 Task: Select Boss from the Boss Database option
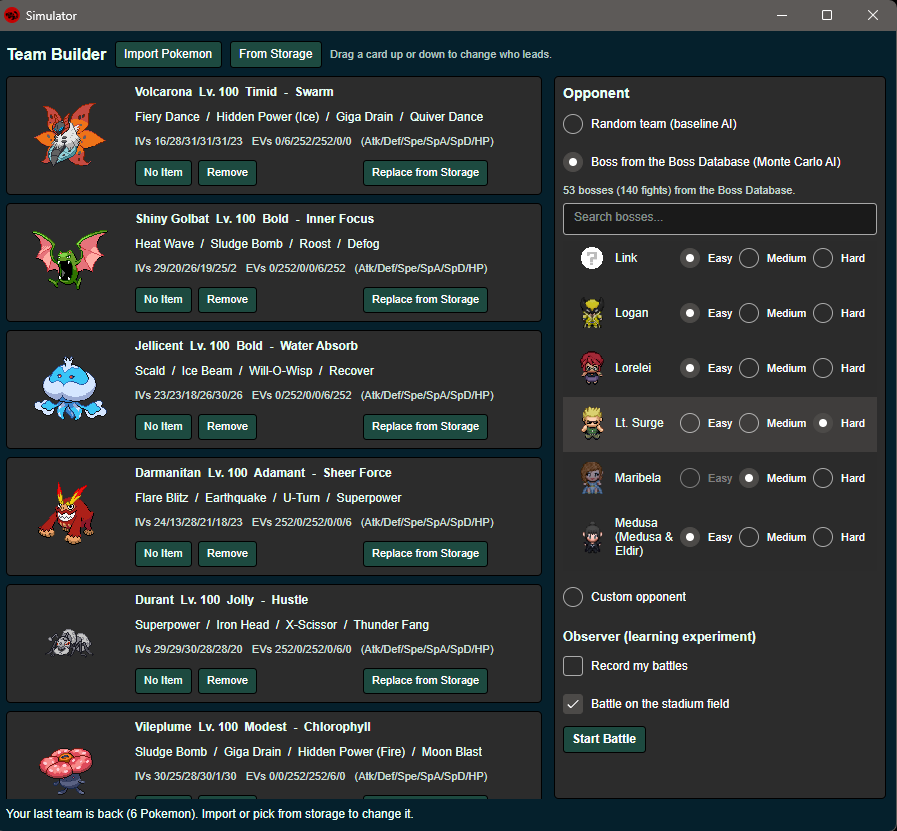[x=573, y=162]
